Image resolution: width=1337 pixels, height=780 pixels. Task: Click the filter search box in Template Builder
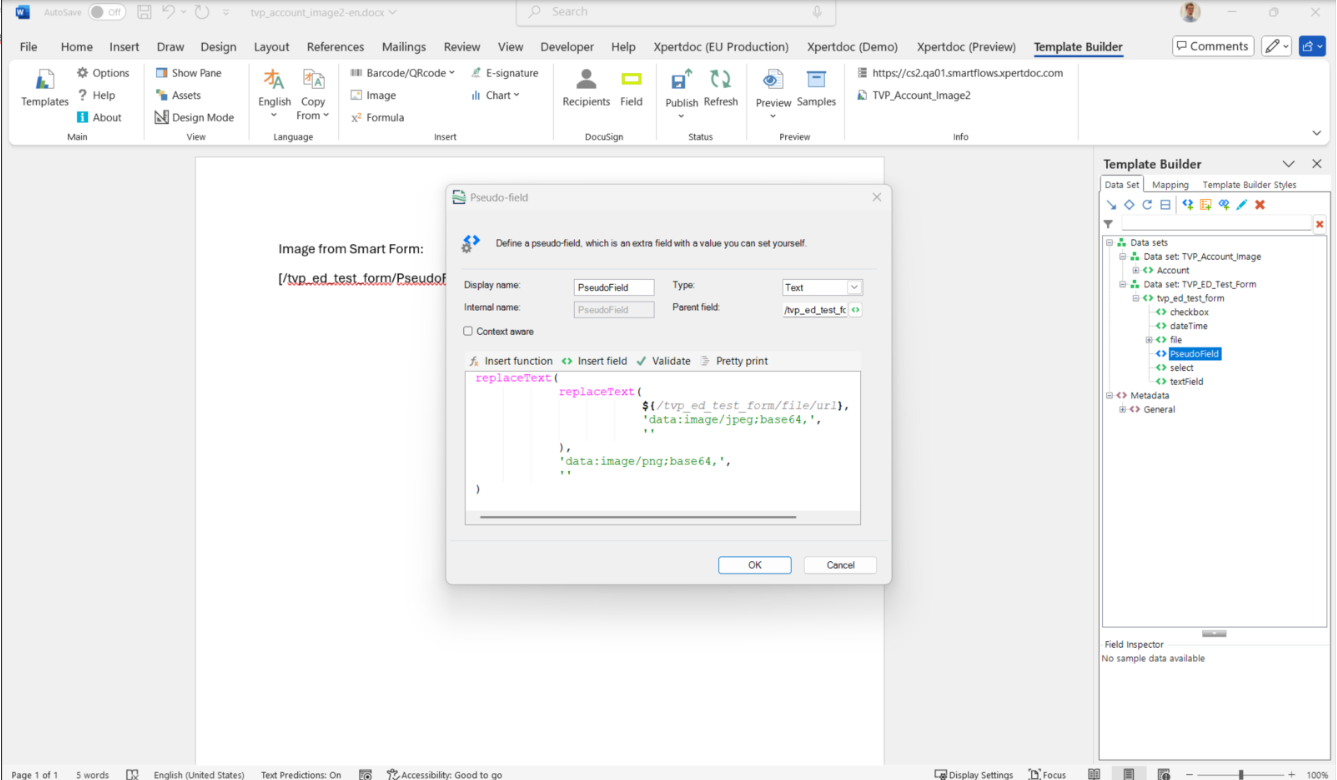click(x=1215, y=224)
